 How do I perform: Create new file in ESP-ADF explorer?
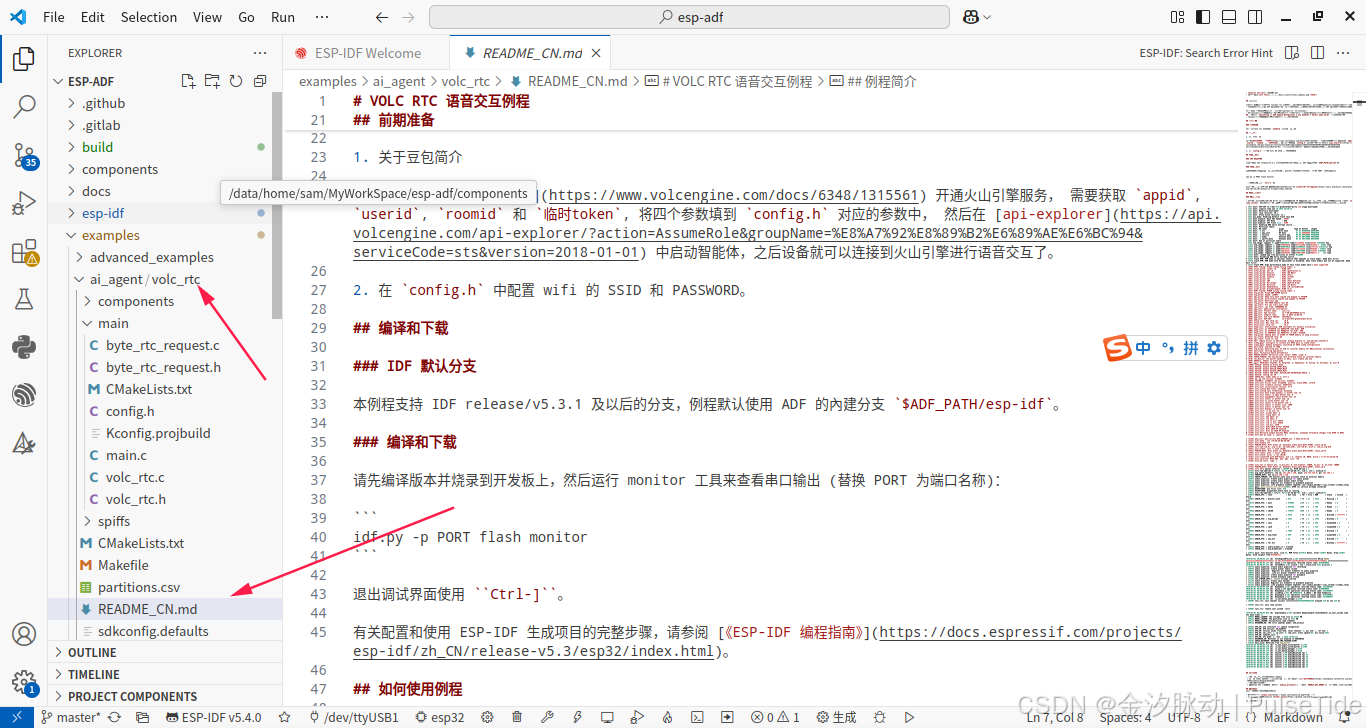[x=188, y=81]
